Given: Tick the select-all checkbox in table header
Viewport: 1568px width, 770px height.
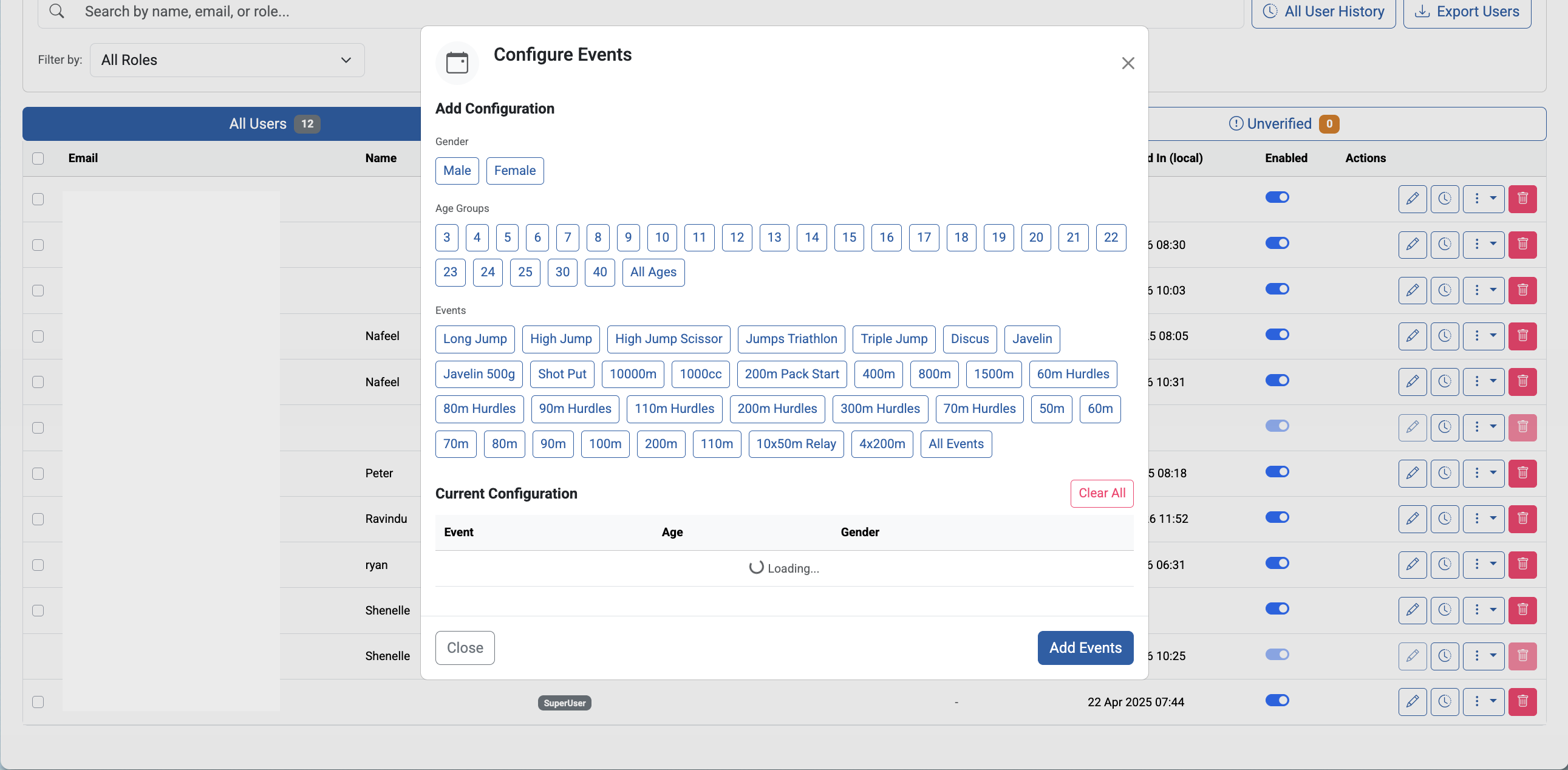Looking at the screenshot, I should [38, 158].
